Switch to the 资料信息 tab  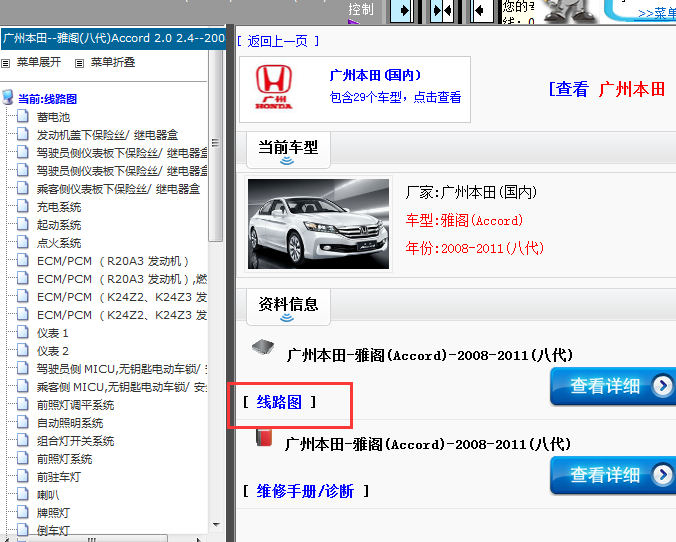click(x=288, y=307)
